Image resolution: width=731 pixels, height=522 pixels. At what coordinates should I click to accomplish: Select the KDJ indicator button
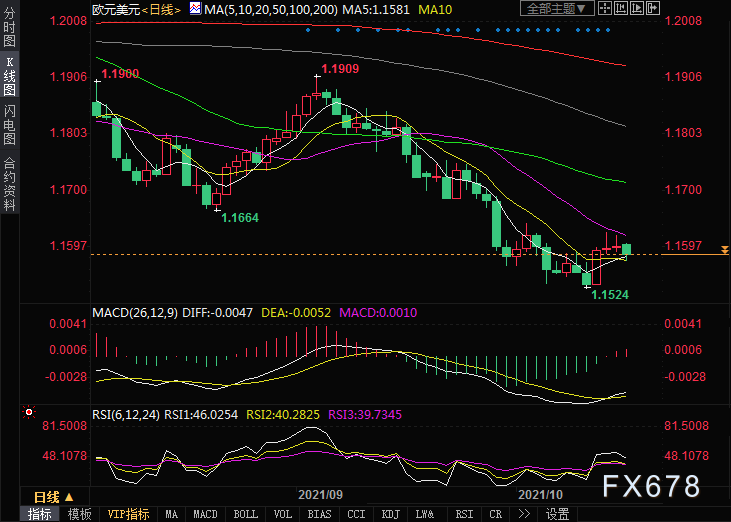tap(391, 514)
